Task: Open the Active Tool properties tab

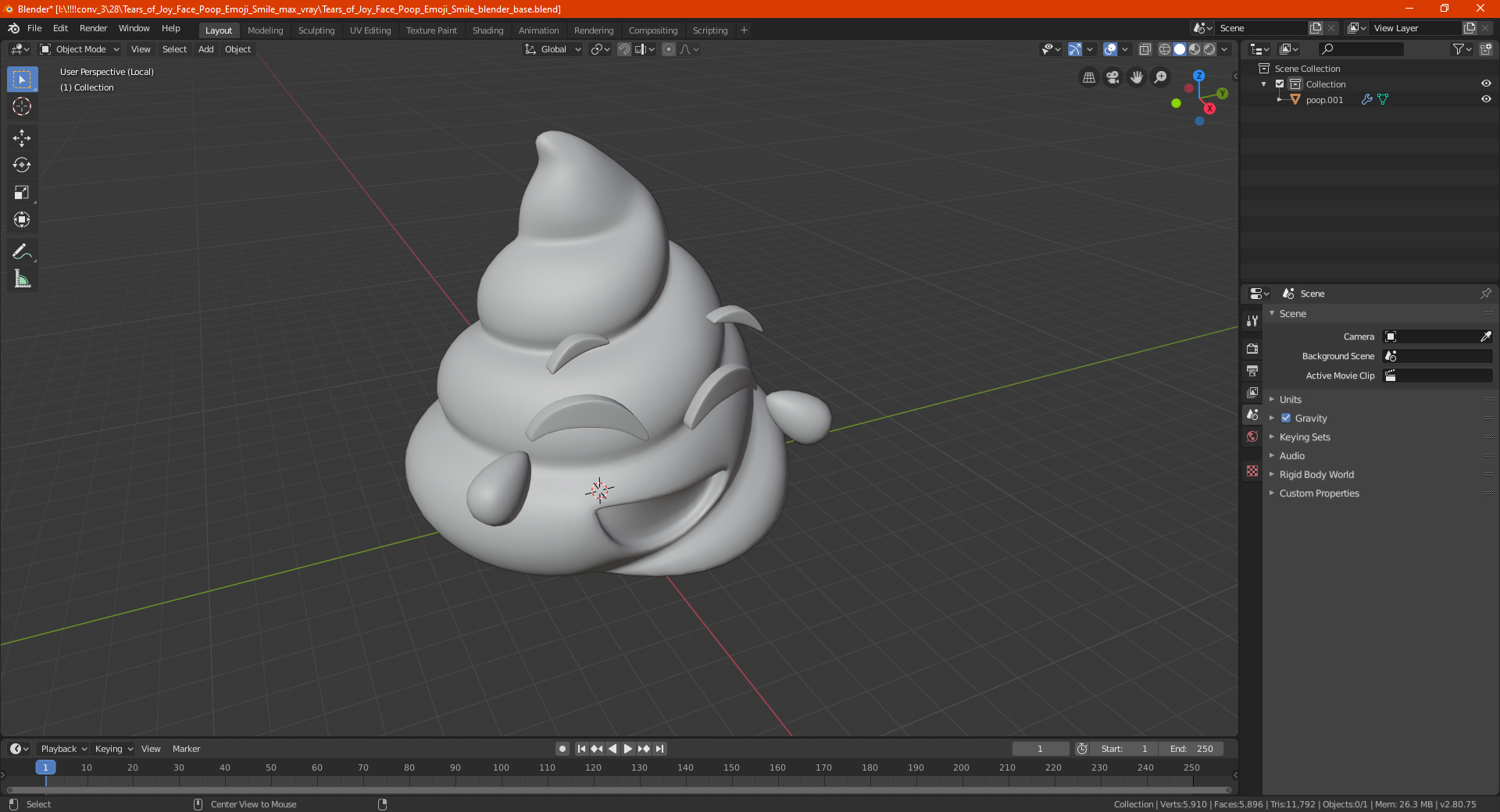Action: click(x=1252, y=321)
